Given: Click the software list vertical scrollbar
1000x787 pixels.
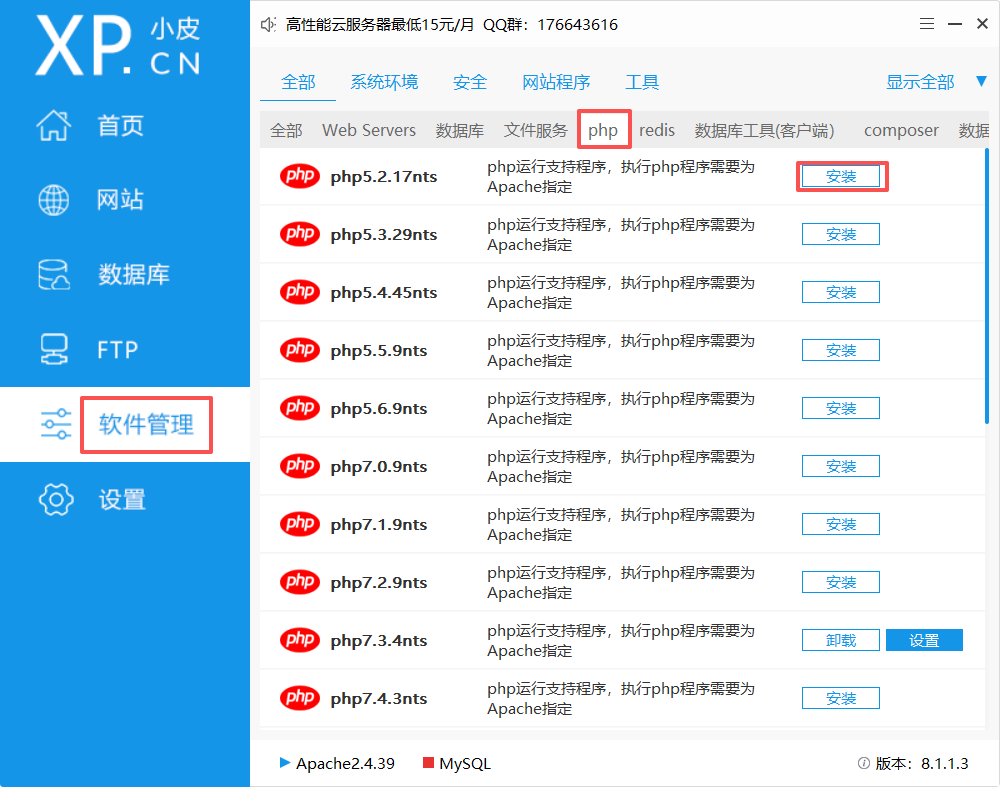Looking at the screenshot, I should [987, 286].
